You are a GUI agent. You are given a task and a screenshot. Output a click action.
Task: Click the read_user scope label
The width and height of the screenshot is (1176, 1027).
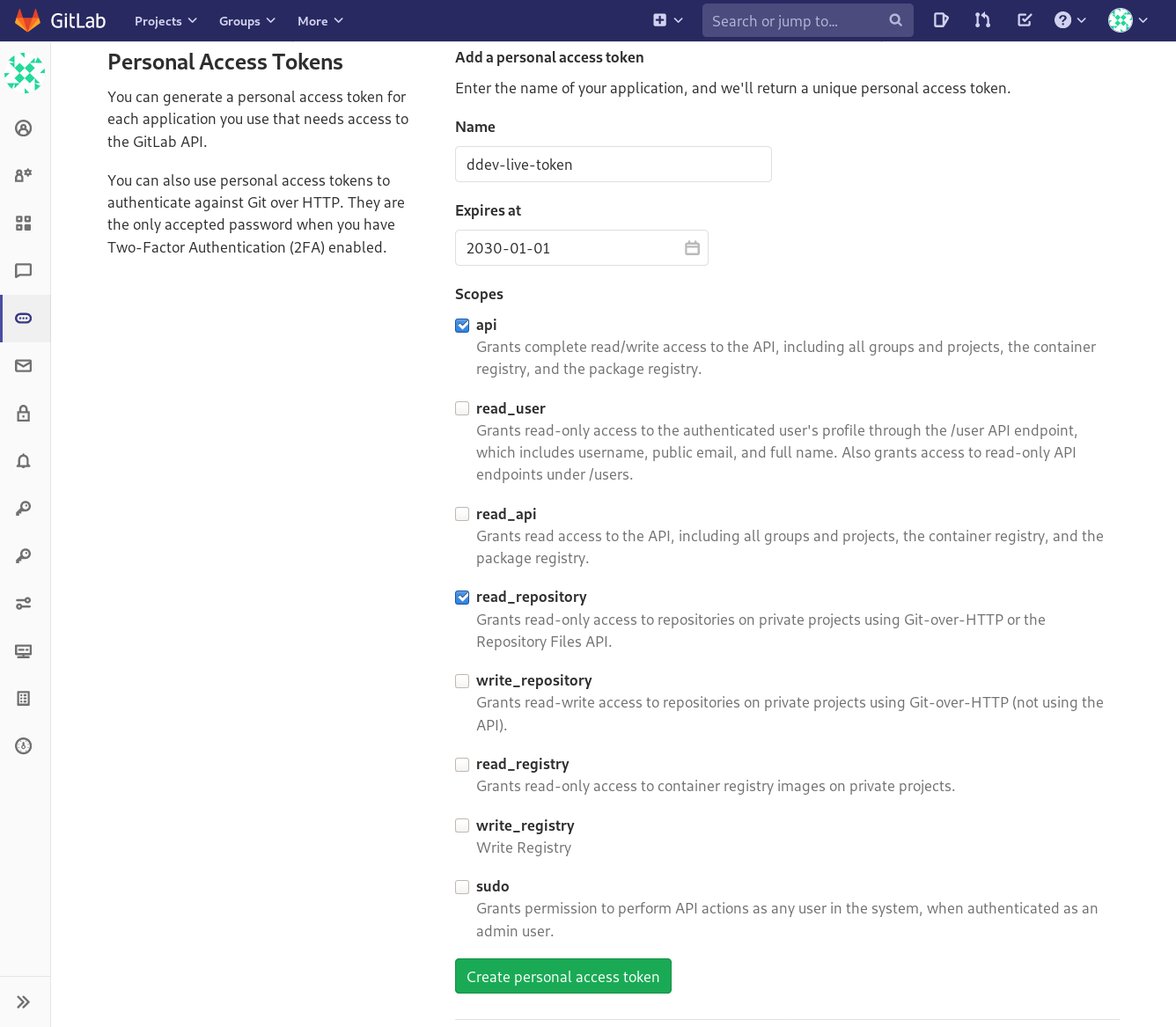pos(511,408)
